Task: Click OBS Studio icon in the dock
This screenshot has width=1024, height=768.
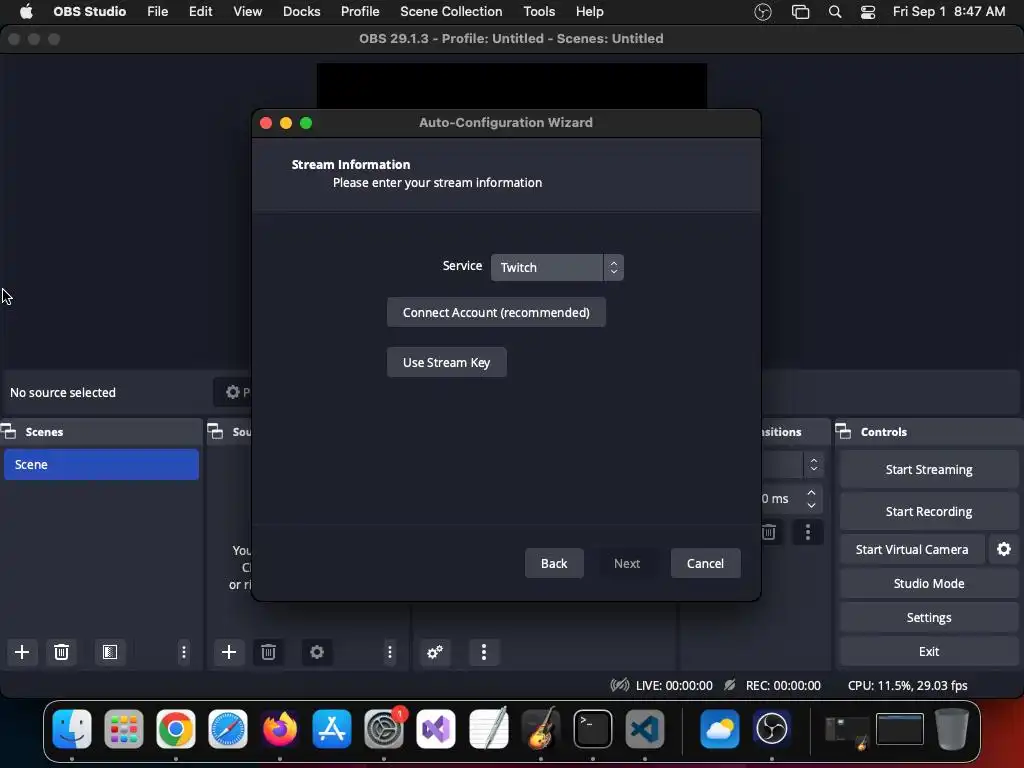Action: 771,729
